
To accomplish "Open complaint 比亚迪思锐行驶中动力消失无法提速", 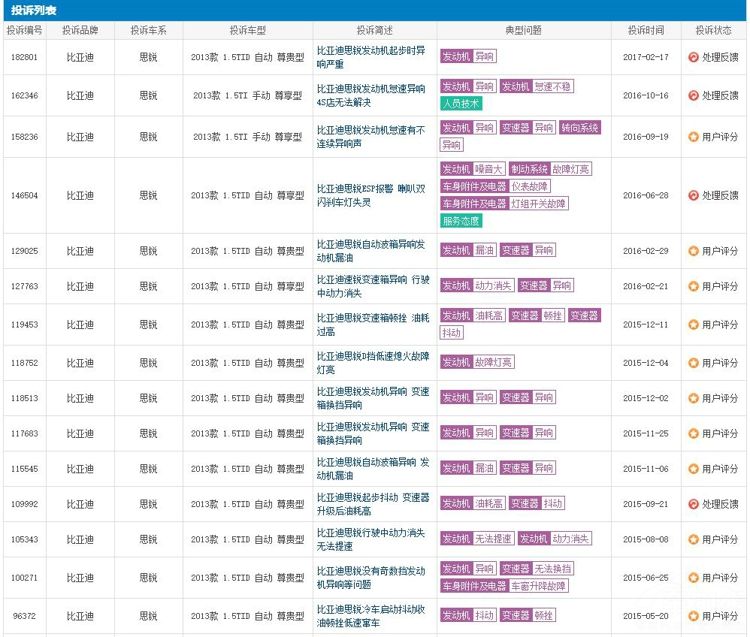I will pyautogui.click(x=371, y=539).
